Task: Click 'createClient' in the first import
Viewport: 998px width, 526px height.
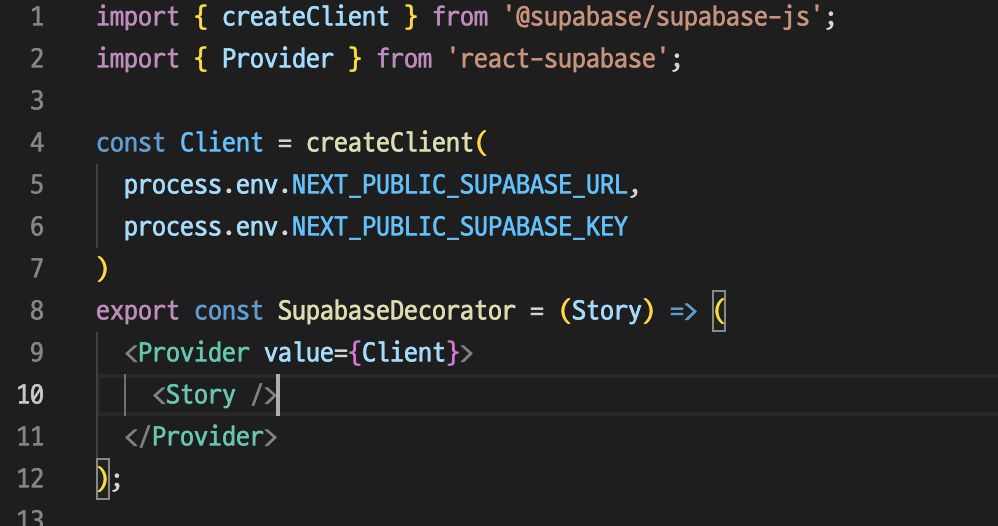Action: 306,17
